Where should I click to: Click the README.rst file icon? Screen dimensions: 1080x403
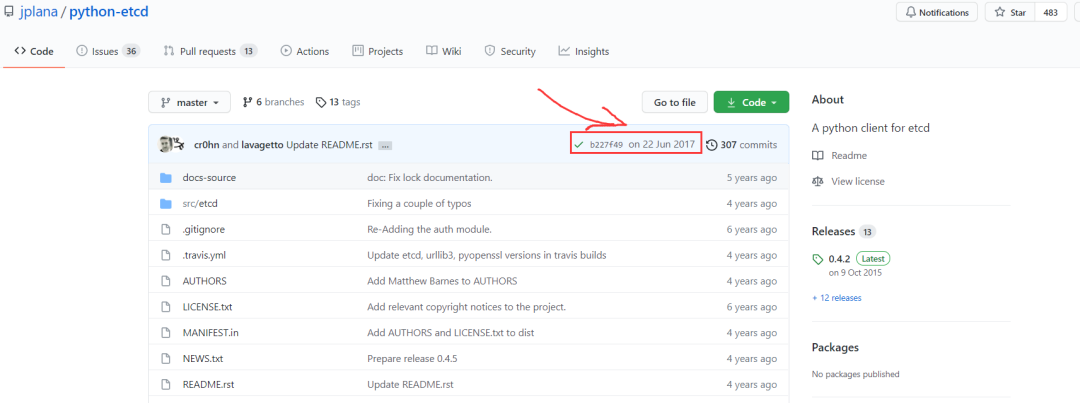tap(165, 384)
